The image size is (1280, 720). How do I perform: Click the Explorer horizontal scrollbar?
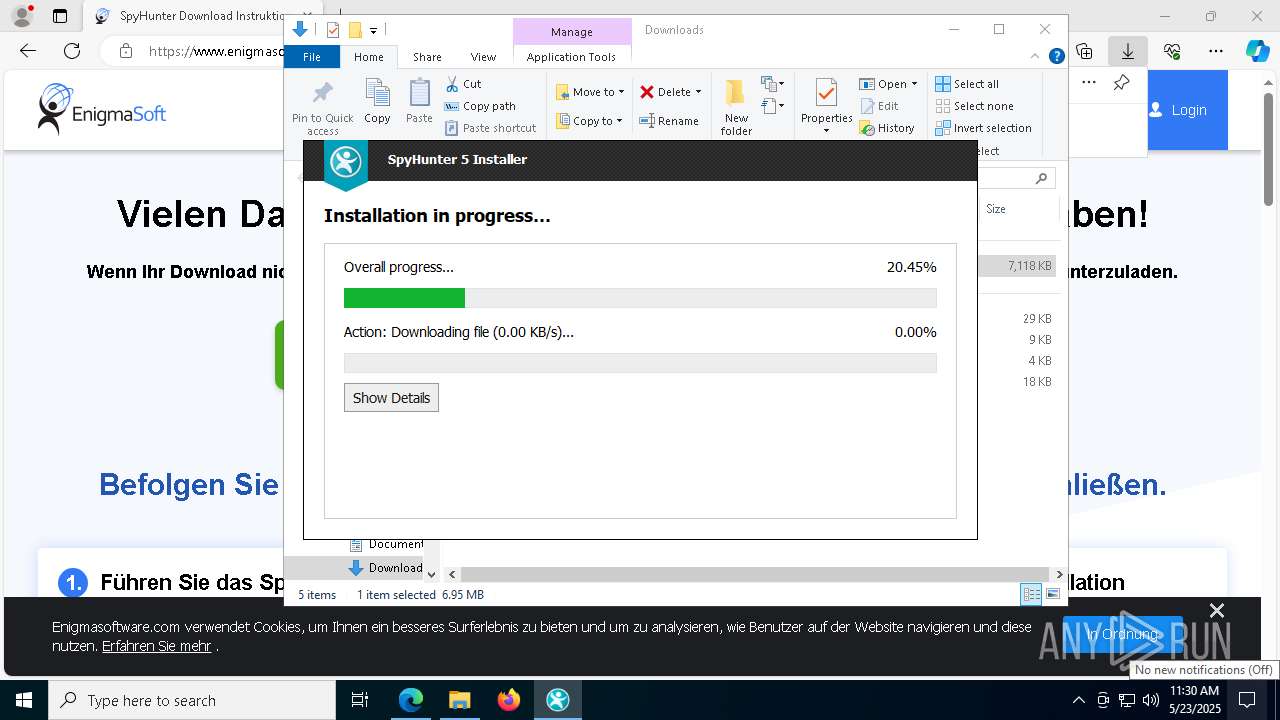tap(755, 574)
